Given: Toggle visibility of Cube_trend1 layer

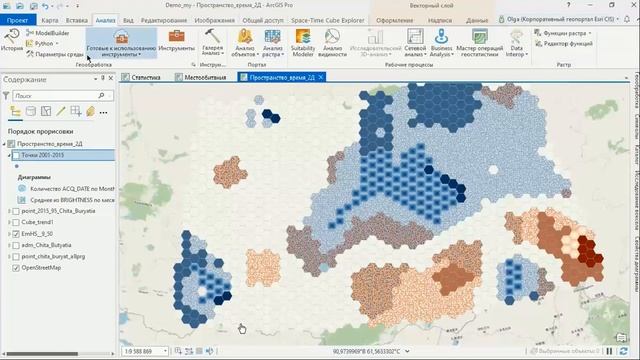Looking at the screenshot, I should pos(16,222).
